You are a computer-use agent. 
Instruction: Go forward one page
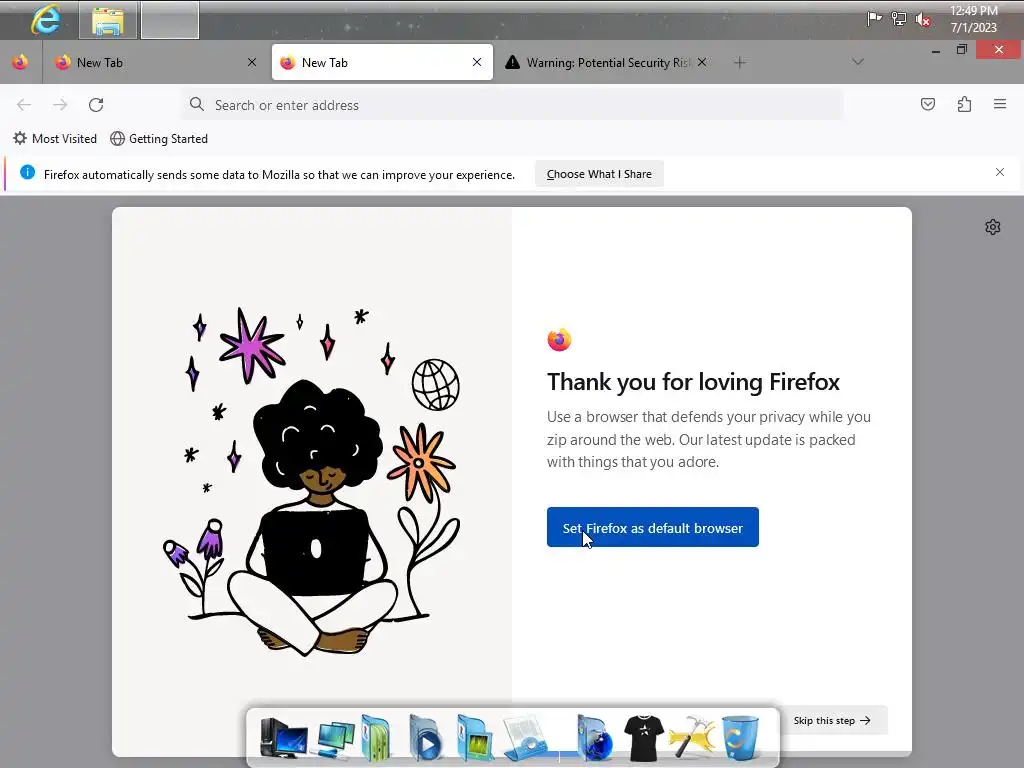[60, 104]
